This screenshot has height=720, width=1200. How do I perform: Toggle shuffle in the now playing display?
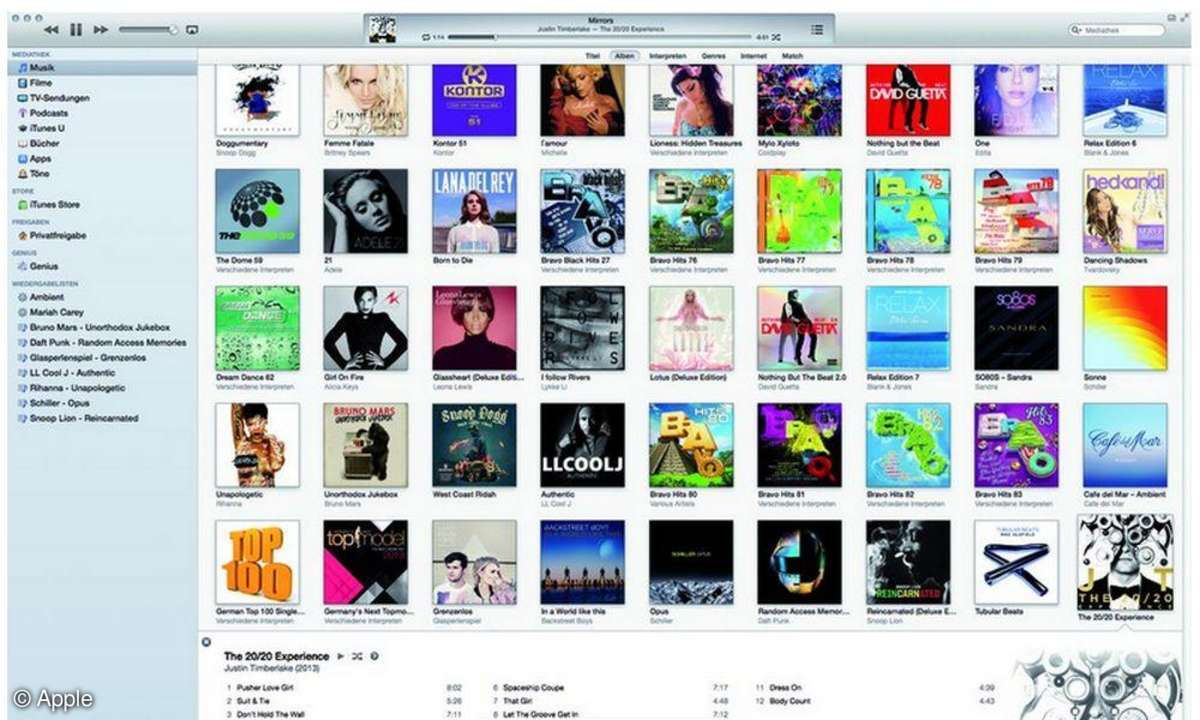(776, 37)
